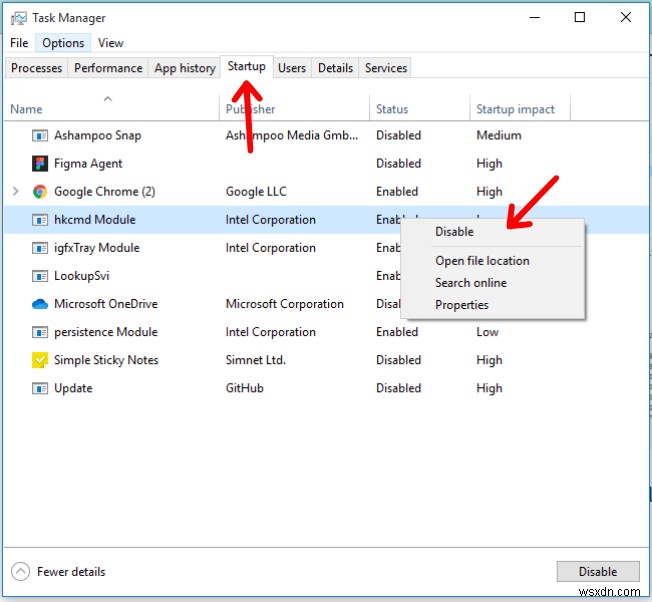Viewport: 652px width, 602px height.
Task: Select the LookupSvi entry name
Action: [x=82, y=276]
